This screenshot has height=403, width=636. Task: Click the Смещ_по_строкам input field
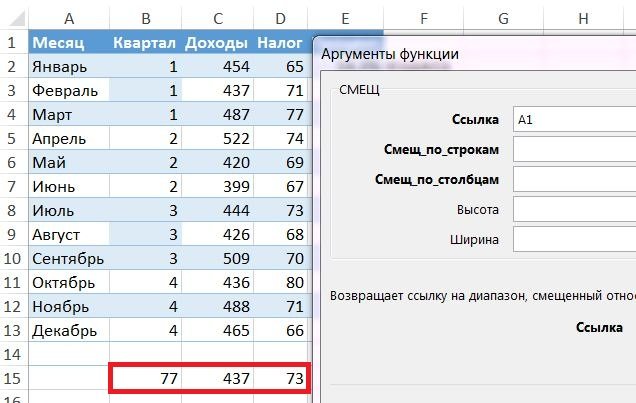click(x=573, y=149)
